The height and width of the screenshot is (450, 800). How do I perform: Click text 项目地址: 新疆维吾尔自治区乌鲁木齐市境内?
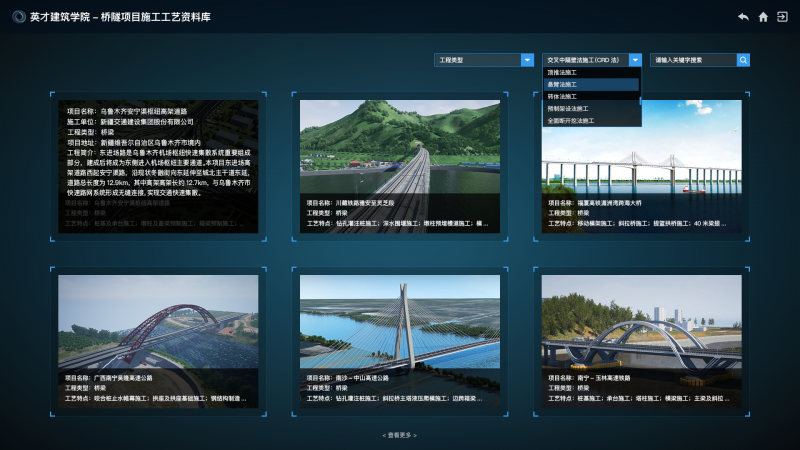pyautogui.click(x=134, y=142)
